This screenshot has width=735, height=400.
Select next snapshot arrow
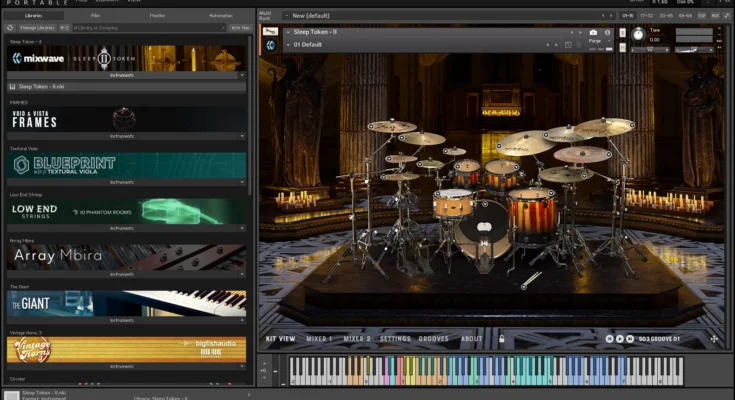click(x=556, y=45)
